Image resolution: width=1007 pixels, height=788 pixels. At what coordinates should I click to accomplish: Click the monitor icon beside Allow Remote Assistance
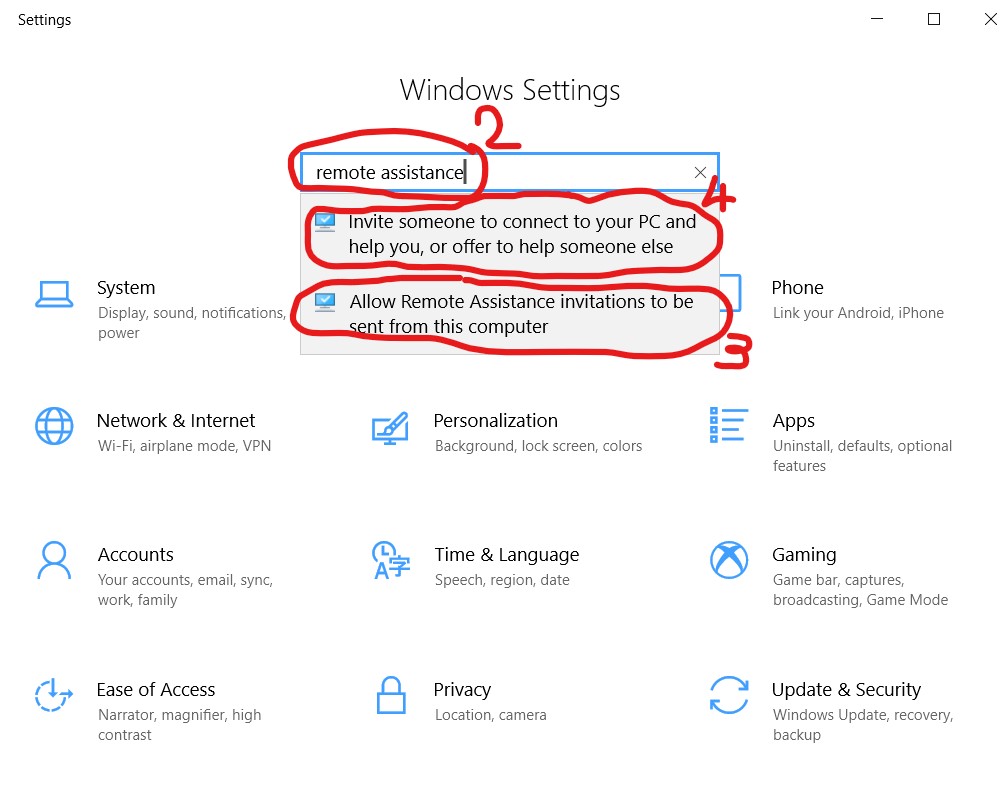click(x=325, y=301)
